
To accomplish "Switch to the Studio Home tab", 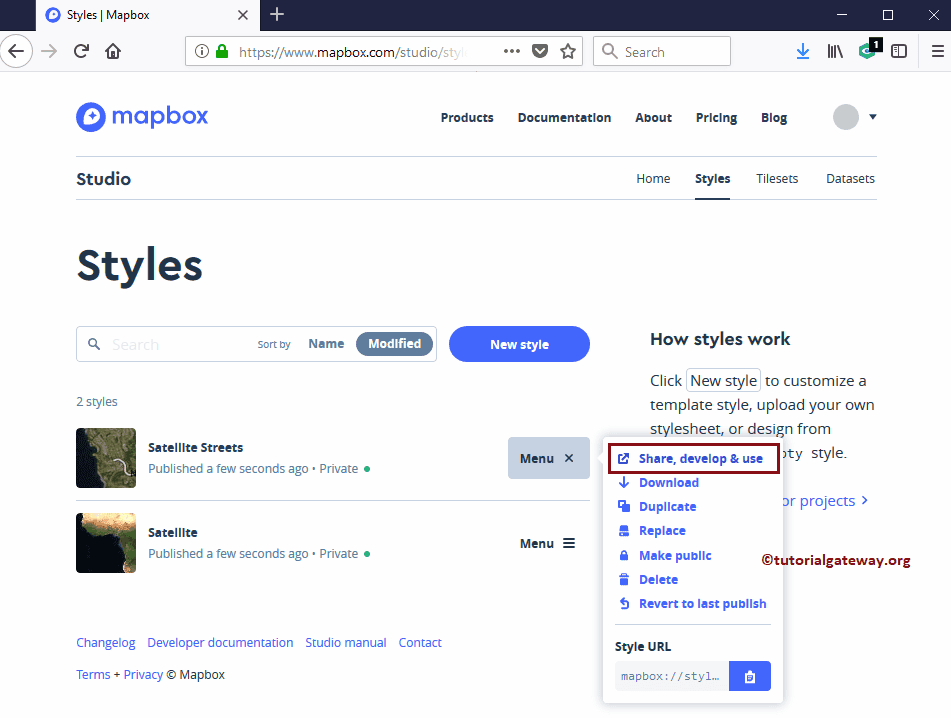I will click(653, 179).
